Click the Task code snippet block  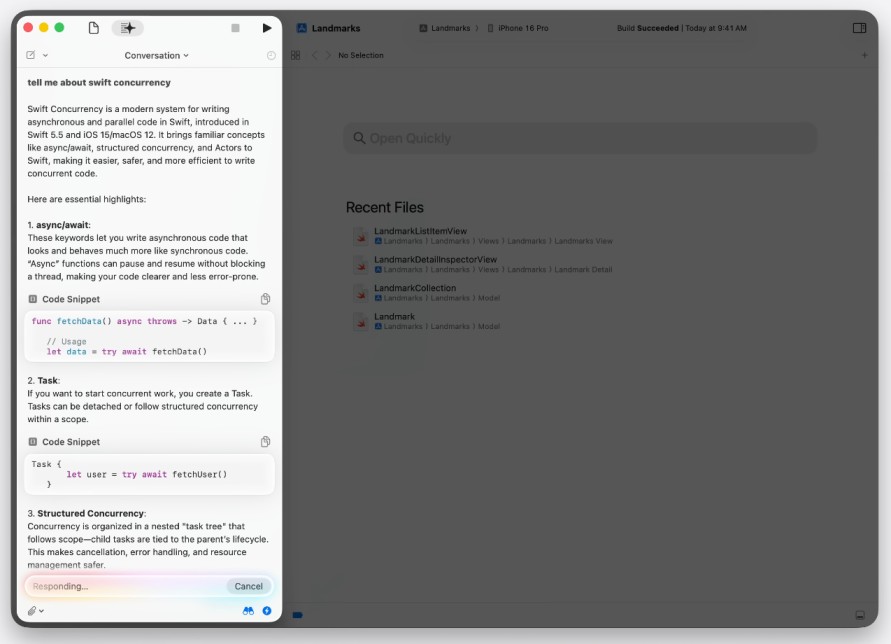pyautogui.click(x=149, y=474)
